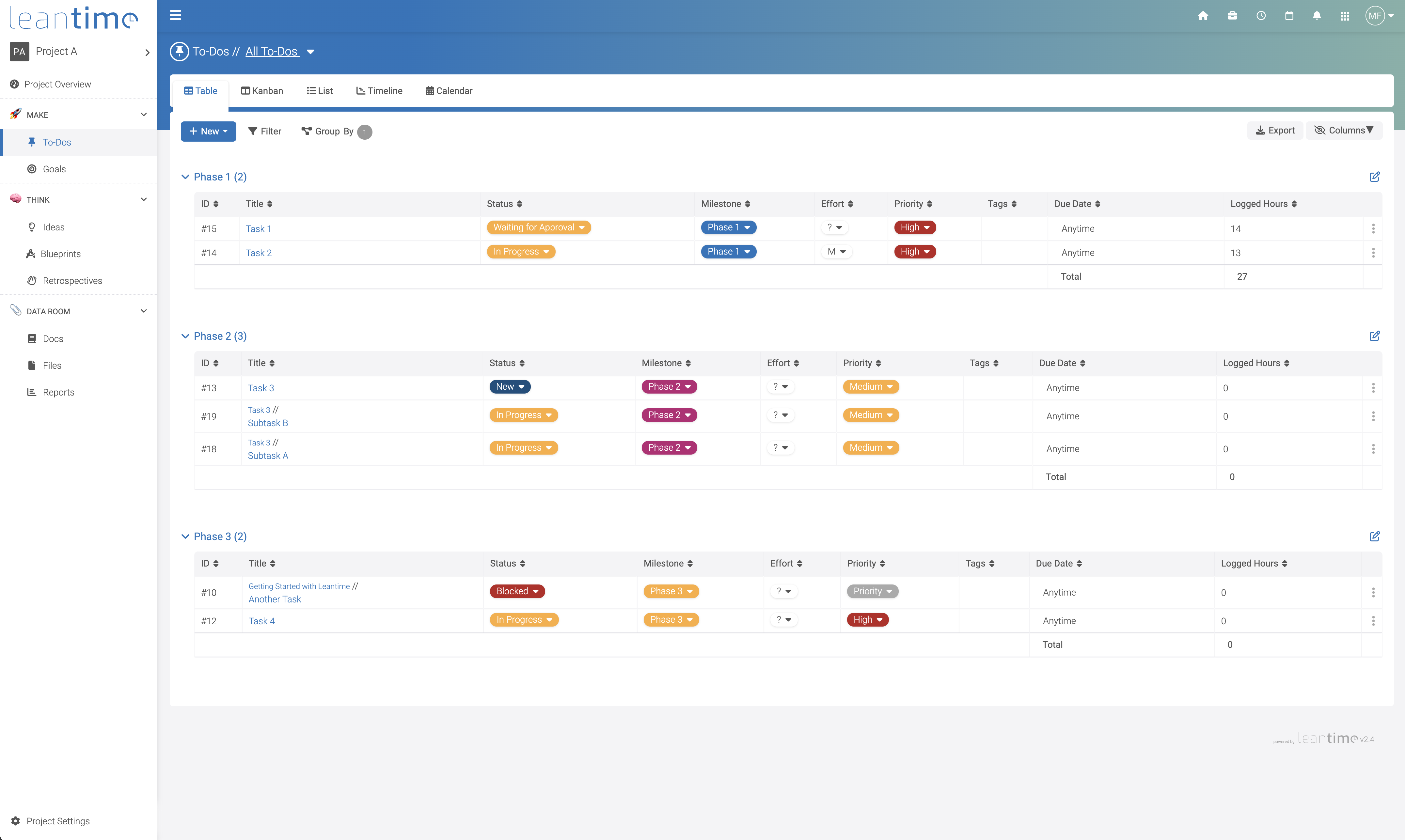
Task: Click the edit icon for Phase 2
Action: (1374, 336)
